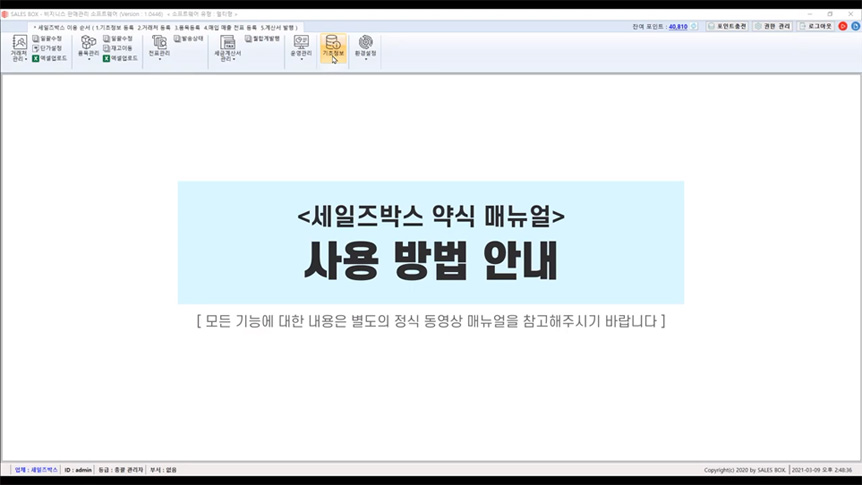Expand dropdown arrow under 환경설정
This screenshot has height=485, width=862.
point(366,60)
